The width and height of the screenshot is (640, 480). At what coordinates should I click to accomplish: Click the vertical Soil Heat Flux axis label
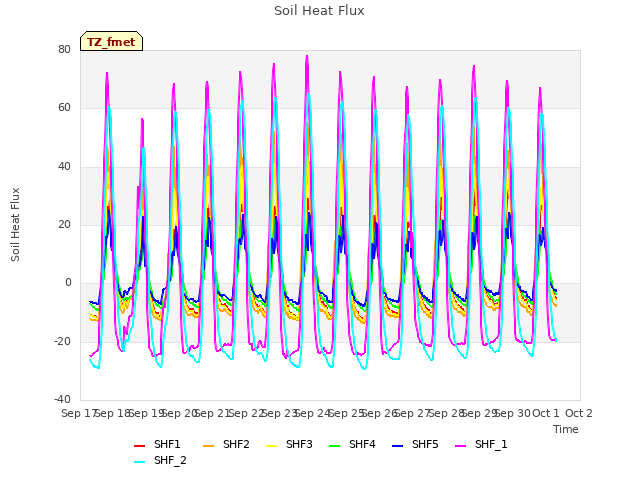(15, 225)
